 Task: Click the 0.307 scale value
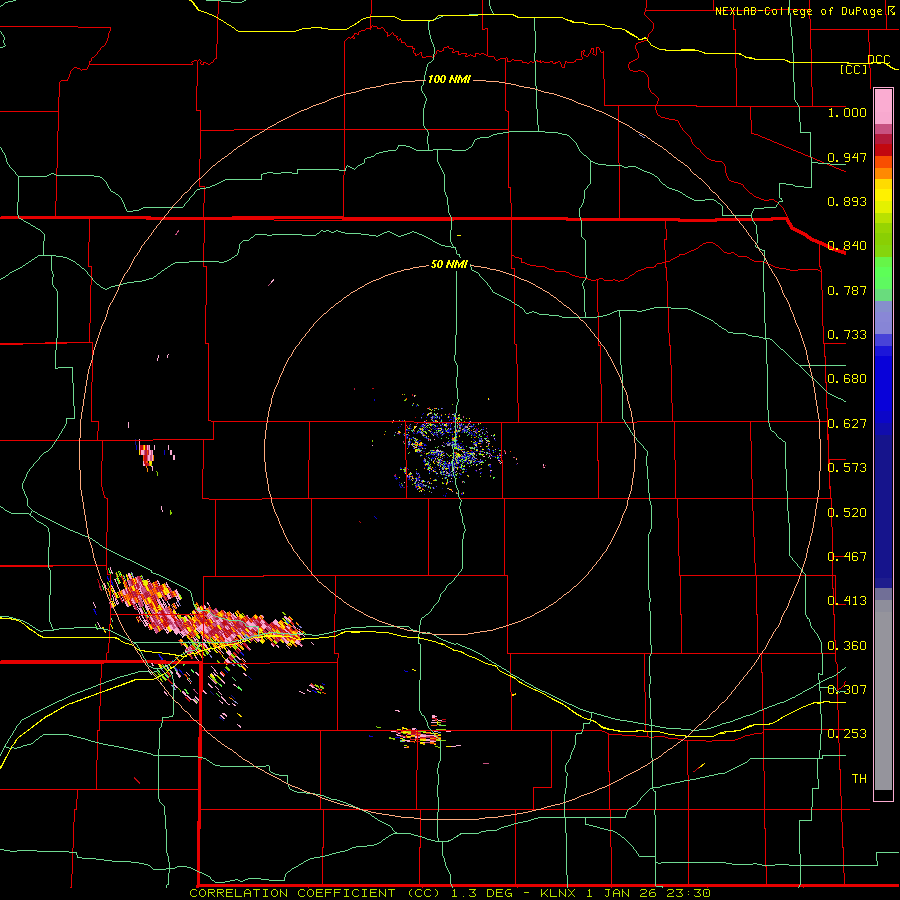(847, 690)
